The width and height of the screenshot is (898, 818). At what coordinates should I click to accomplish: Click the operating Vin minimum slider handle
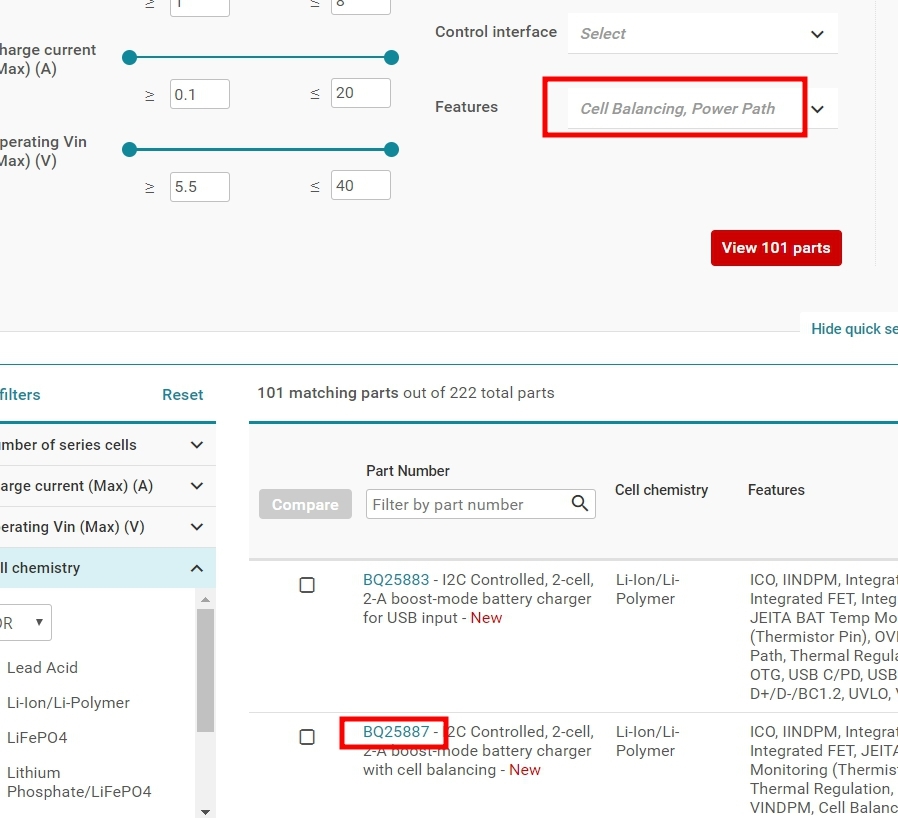point(129,150)
